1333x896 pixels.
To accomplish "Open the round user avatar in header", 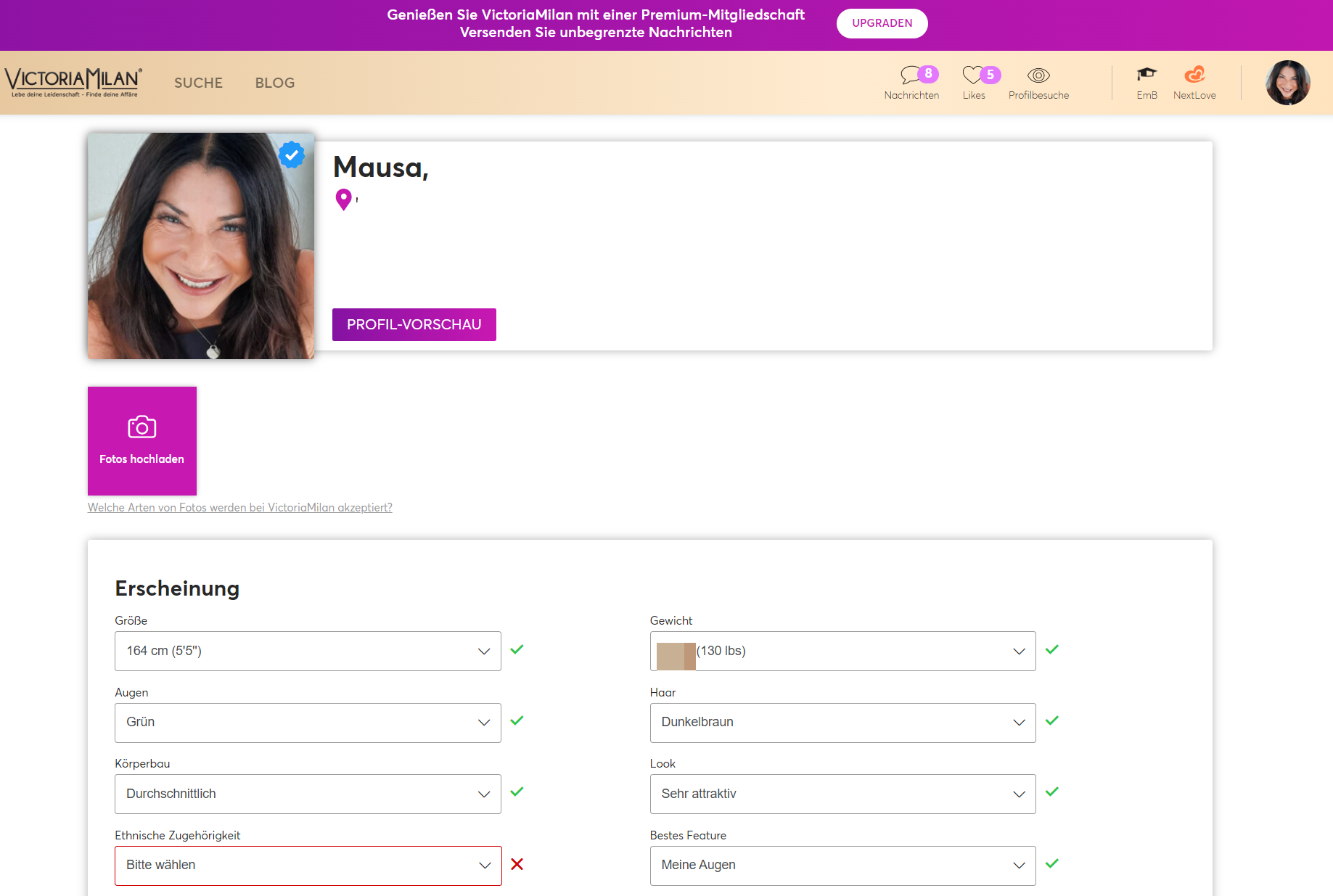I will pos(1288,83).
